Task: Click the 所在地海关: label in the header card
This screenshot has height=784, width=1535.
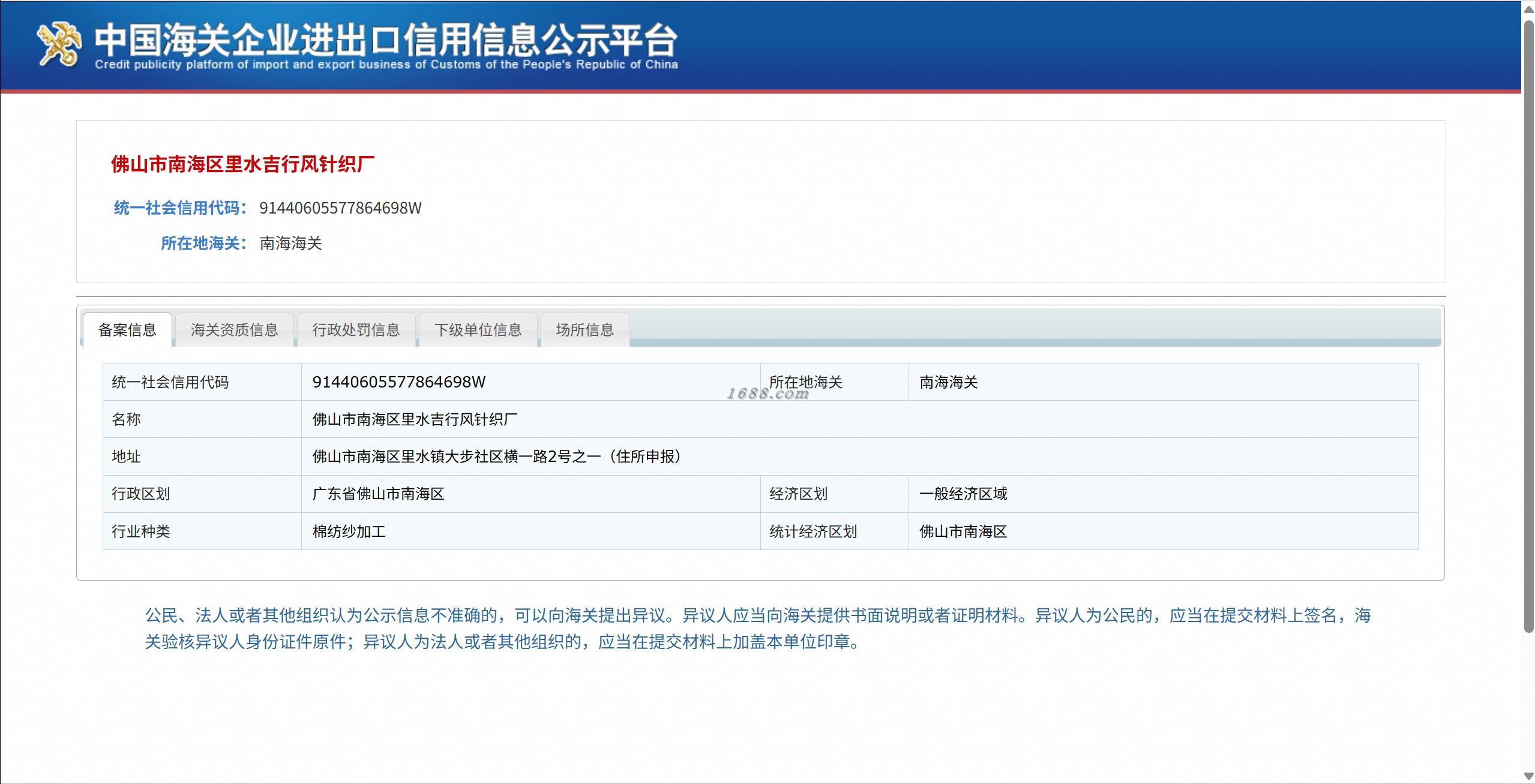Action: (x=203, y=243)
